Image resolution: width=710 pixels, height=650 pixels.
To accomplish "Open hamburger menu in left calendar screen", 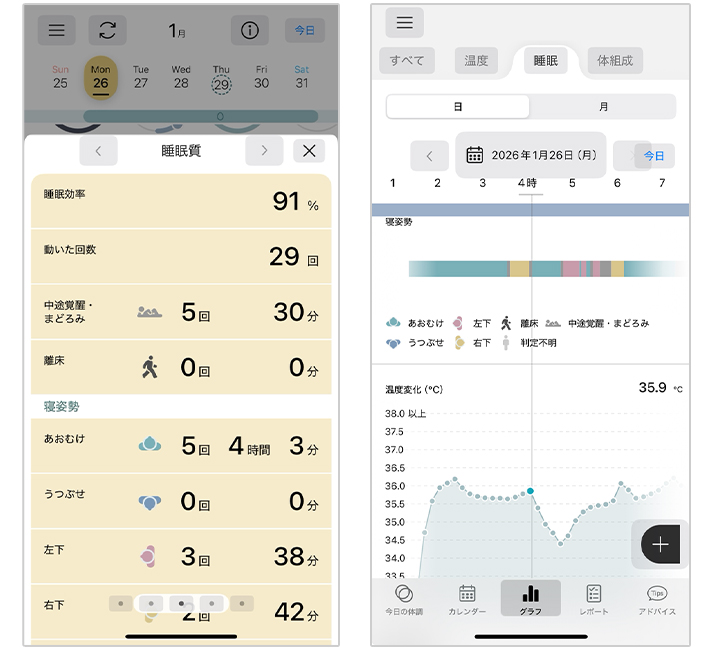I will [57, 30].
